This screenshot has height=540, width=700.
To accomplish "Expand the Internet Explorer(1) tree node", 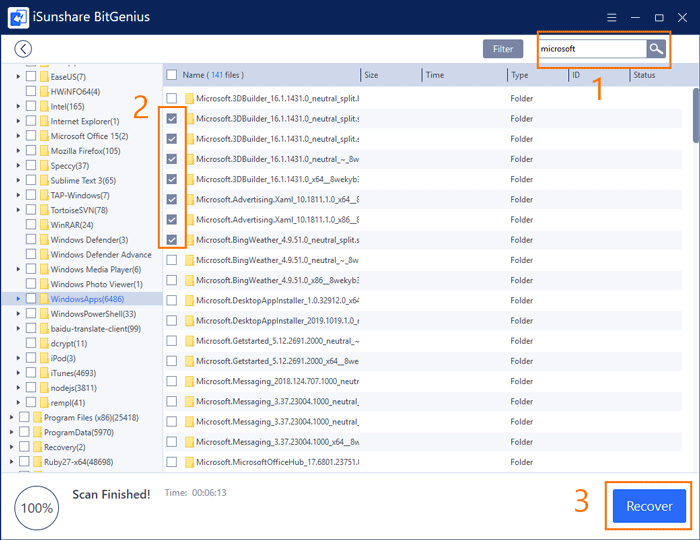I will click(18, 121).
